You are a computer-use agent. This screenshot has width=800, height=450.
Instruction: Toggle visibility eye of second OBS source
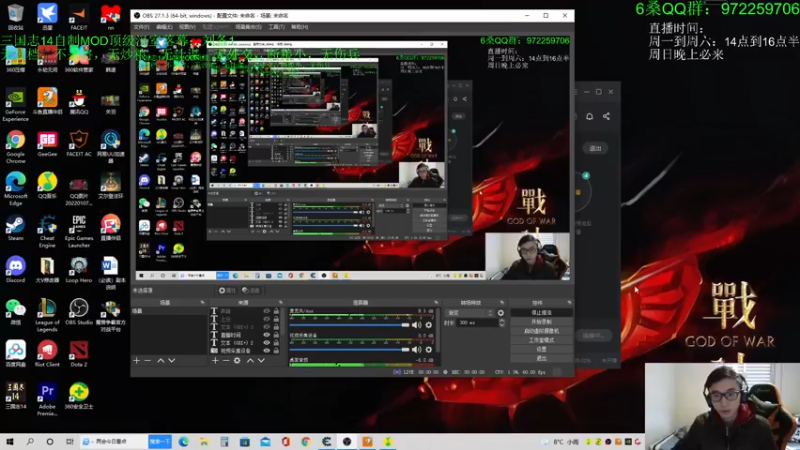tap(266, 319)
